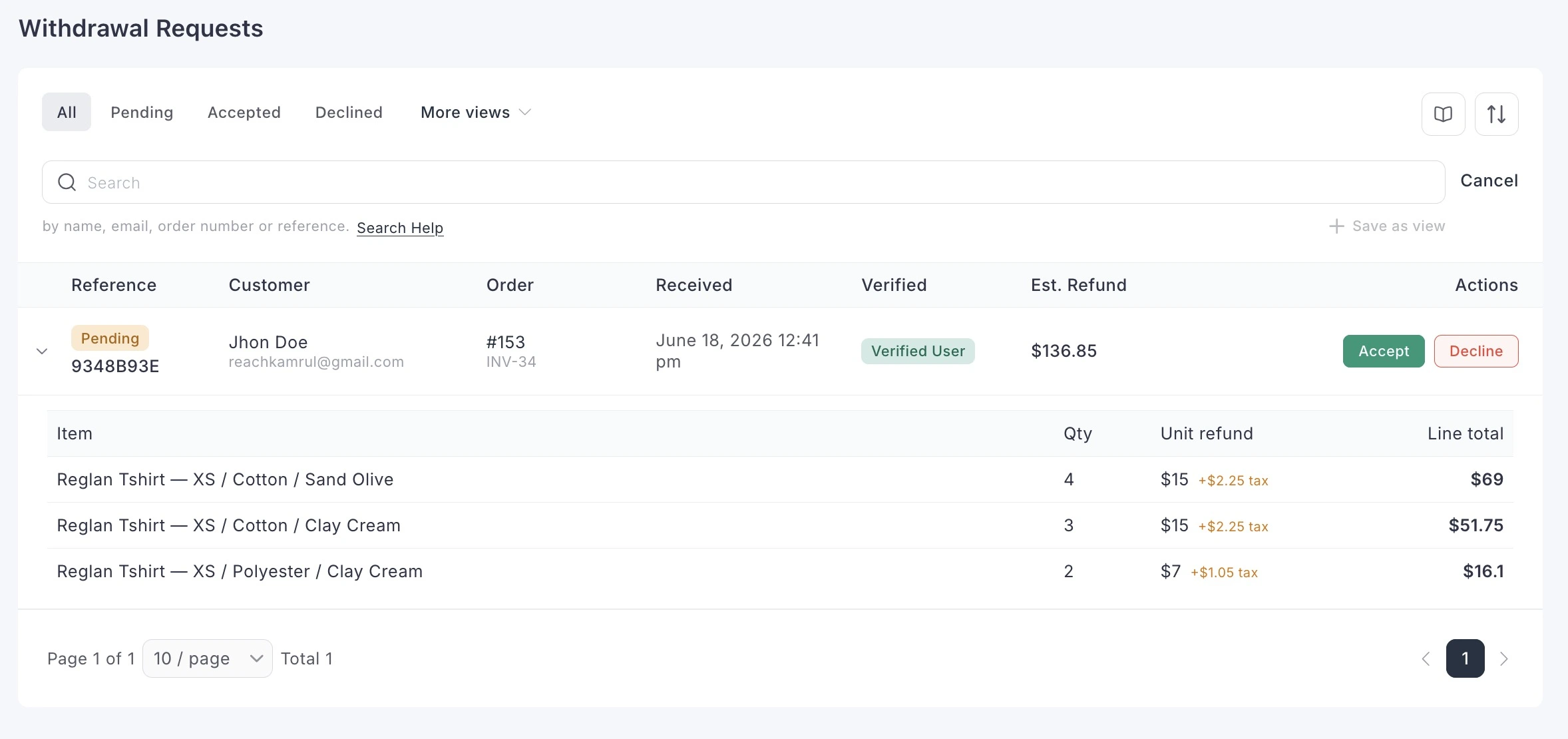Click the Total 1 label

[x=307, y=658]
